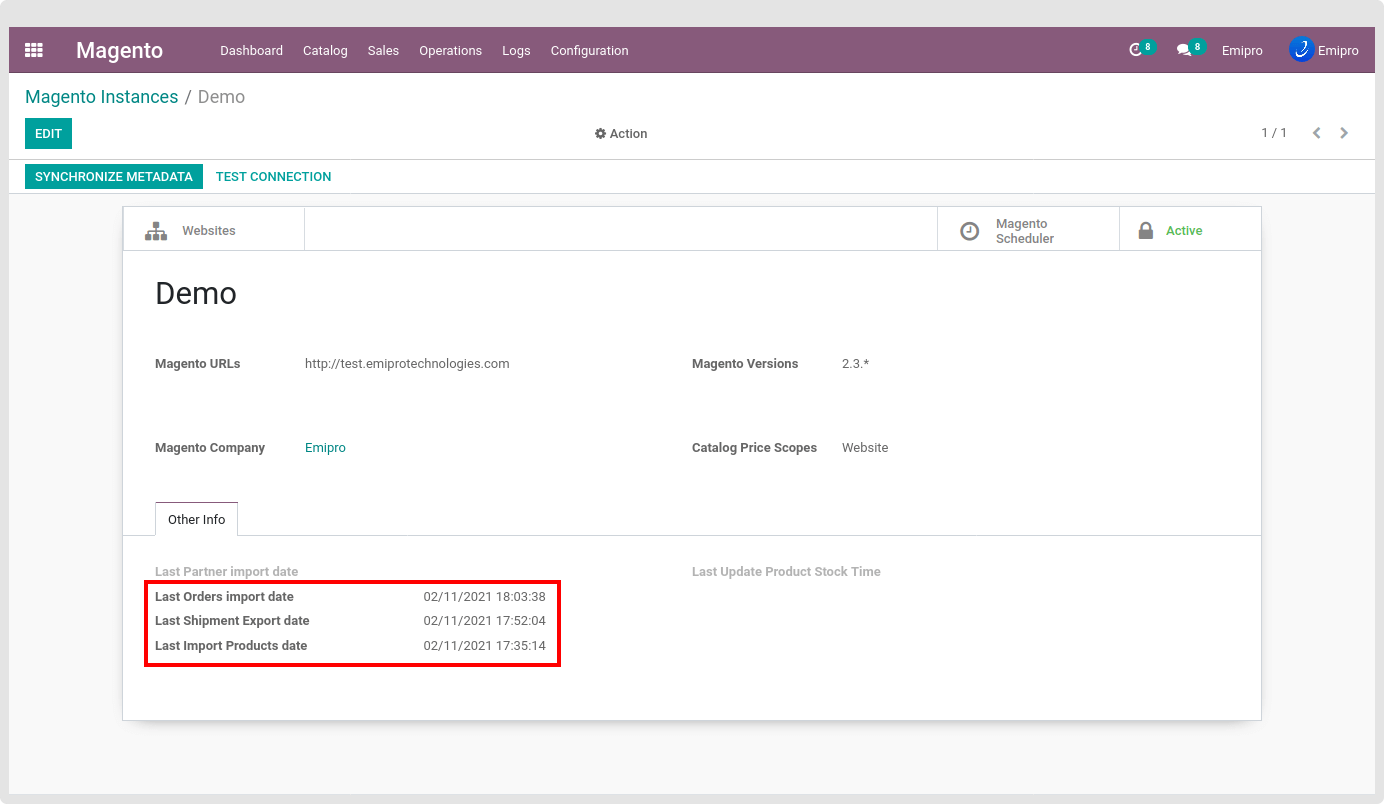Open Magento Instances breadcrumb link
Viewport: 1384px width, 804px height.
pyautogui.click(x=101, y=97)
